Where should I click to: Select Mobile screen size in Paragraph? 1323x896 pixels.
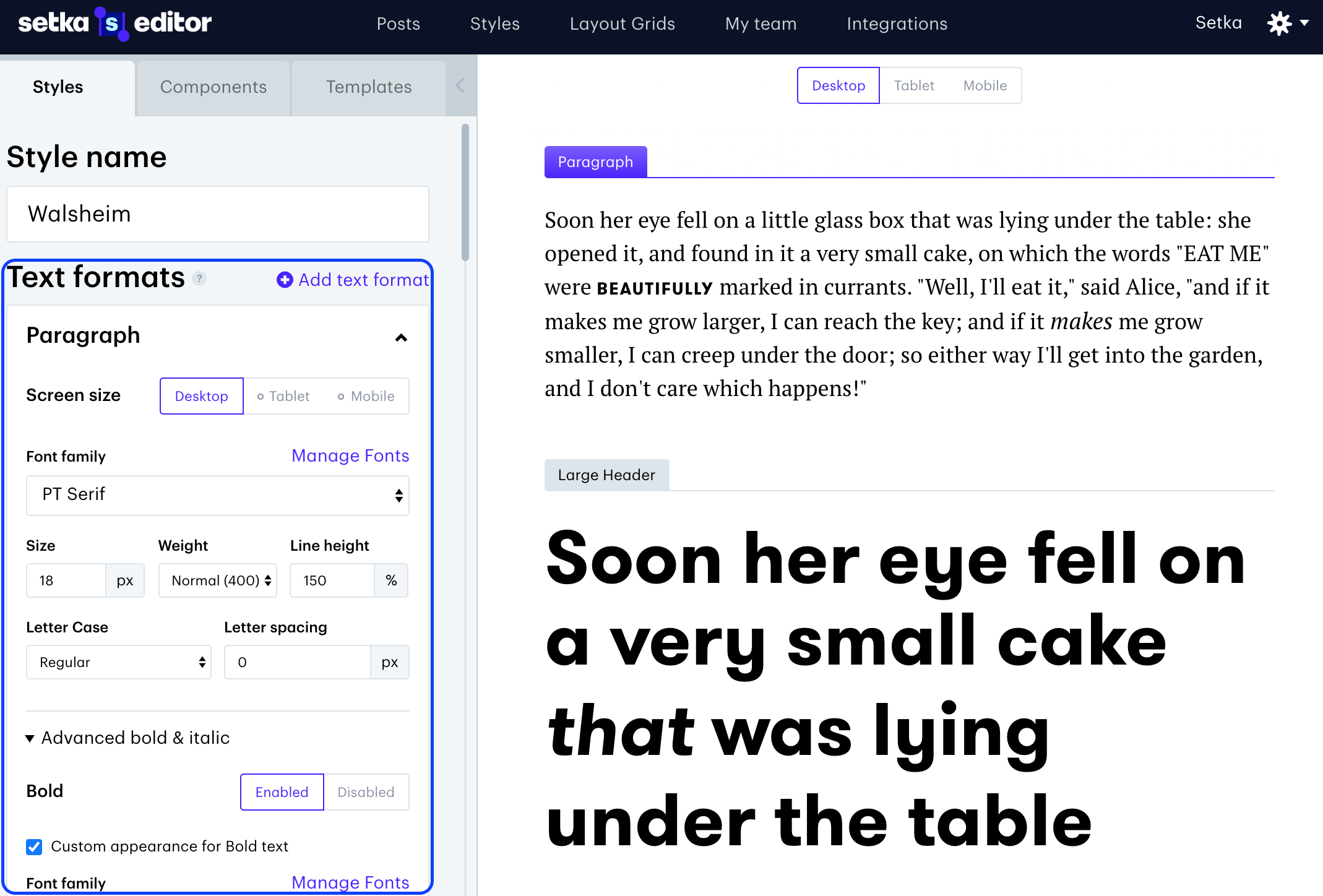coord(366,396)
